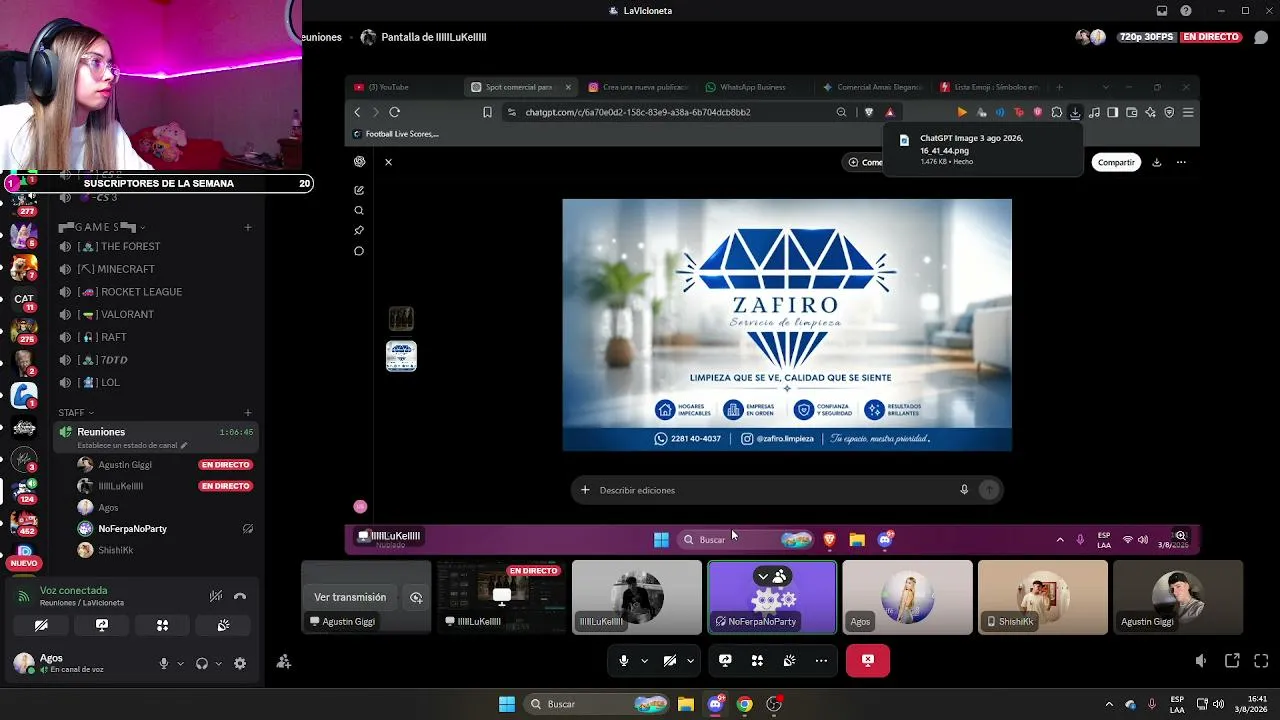Image resolution: width=1280 pixels, height=720 pixels.
Task: Select the ShishiKk participant tile
Action: coord(1043,597)
